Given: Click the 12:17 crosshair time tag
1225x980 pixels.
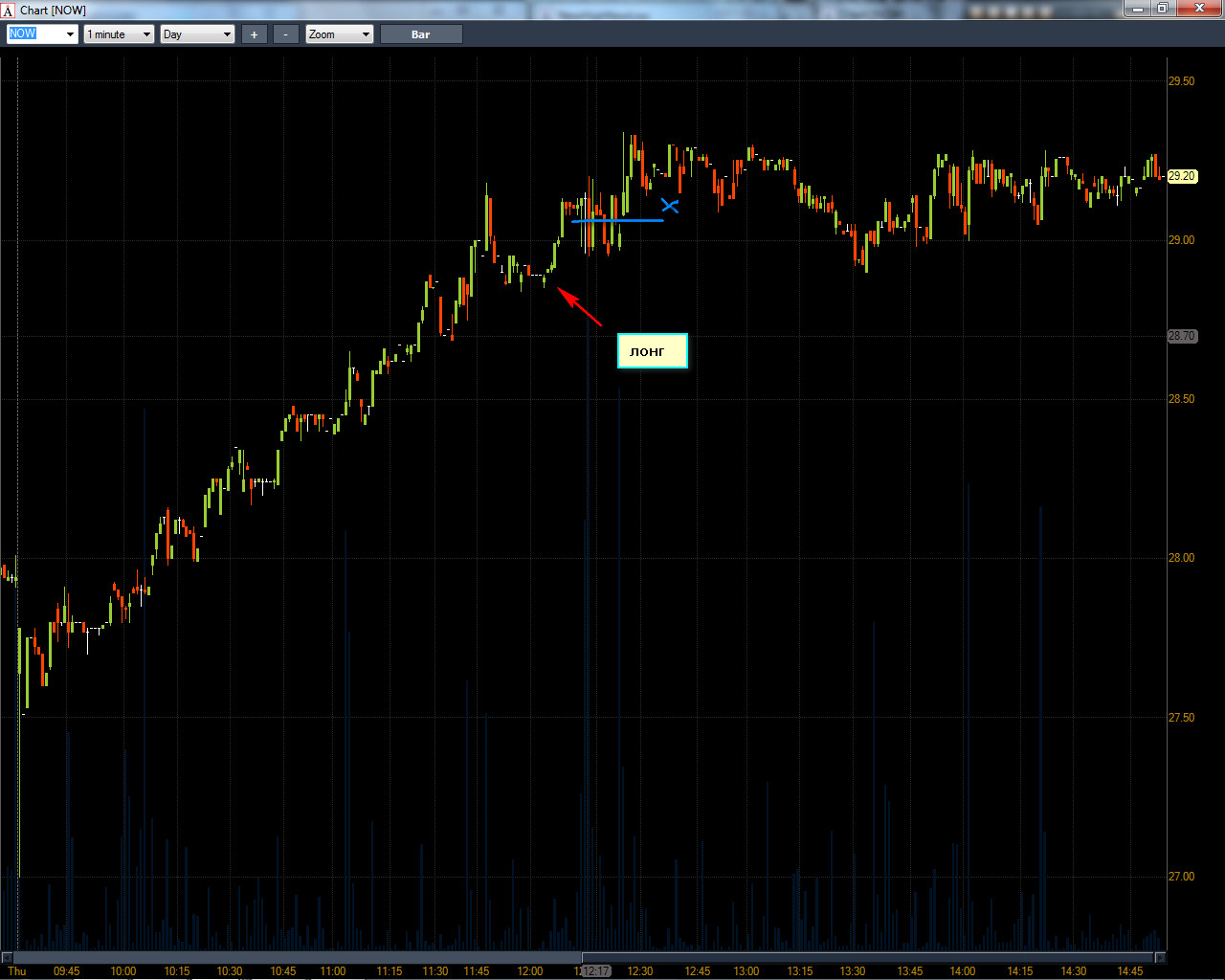Looking at the screenshot, I should (x=596, y=970).
